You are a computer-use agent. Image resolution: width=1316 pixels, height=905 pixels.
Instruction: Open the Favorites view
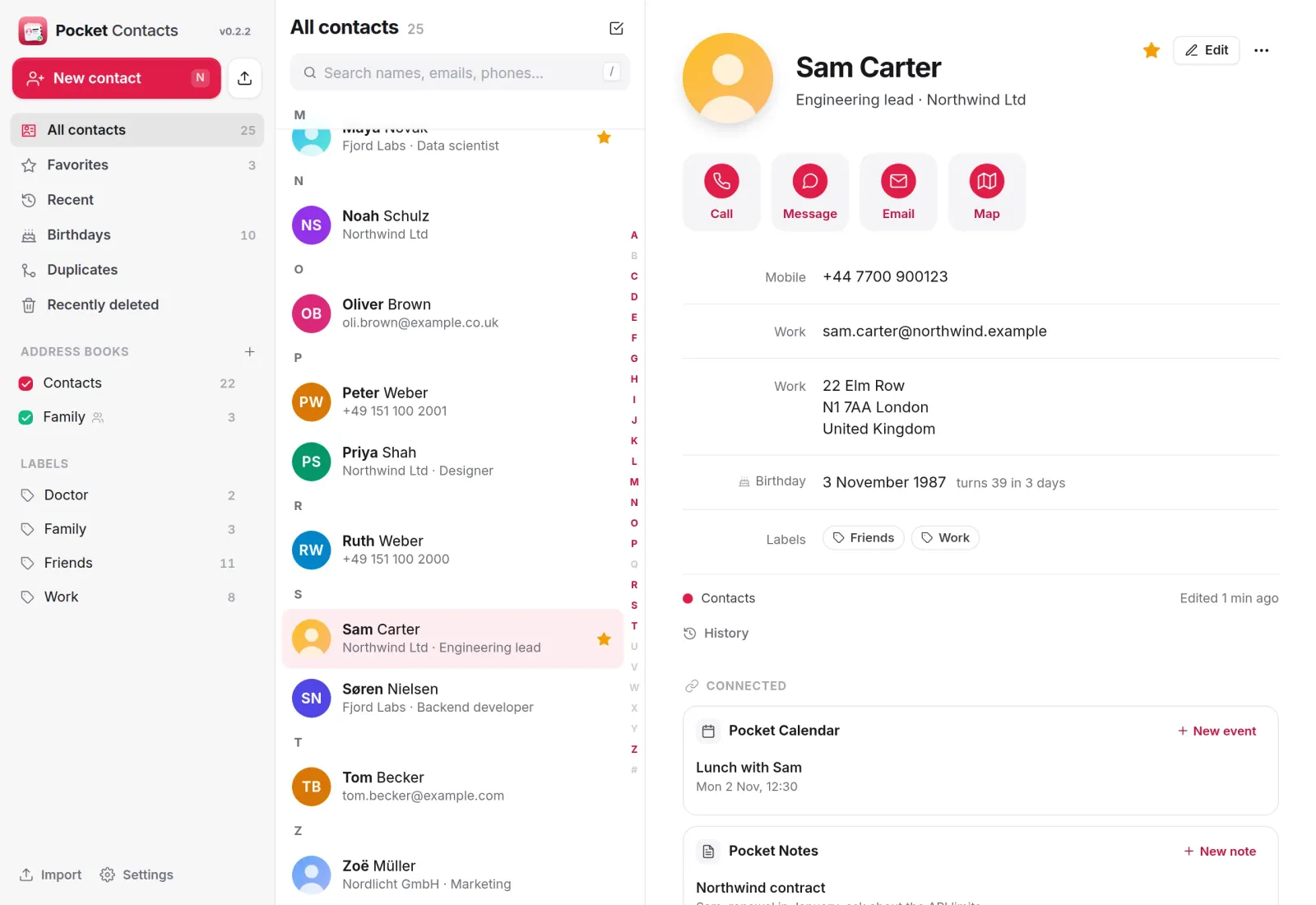click(137, 165)
